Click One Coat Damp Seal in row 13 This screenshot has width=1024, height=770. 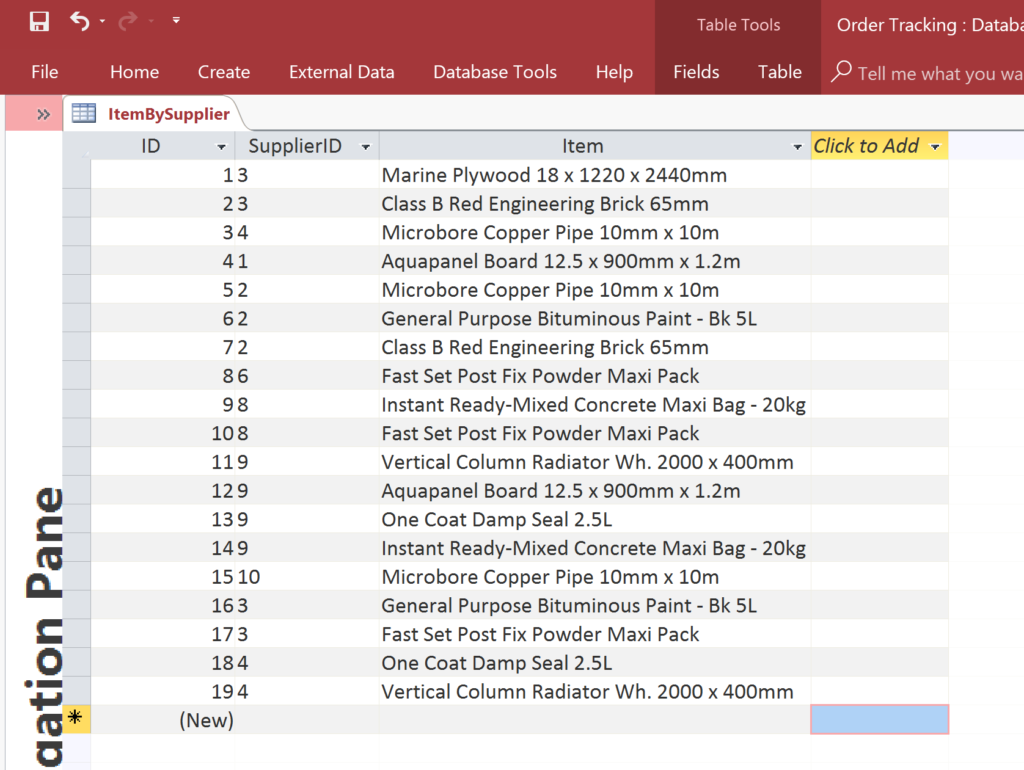pyautogui.click(x=595, y=520)
